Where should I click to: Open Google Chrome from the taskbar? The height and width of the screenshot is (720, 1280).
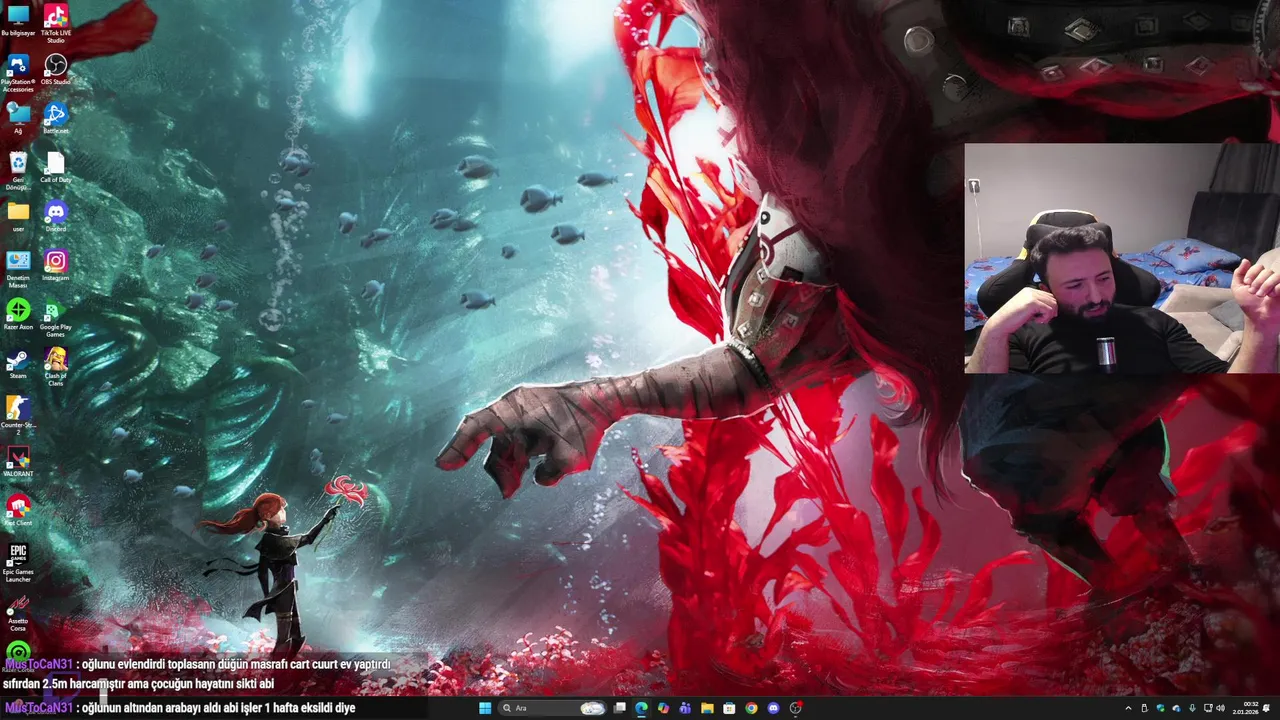tap(751, 708)
